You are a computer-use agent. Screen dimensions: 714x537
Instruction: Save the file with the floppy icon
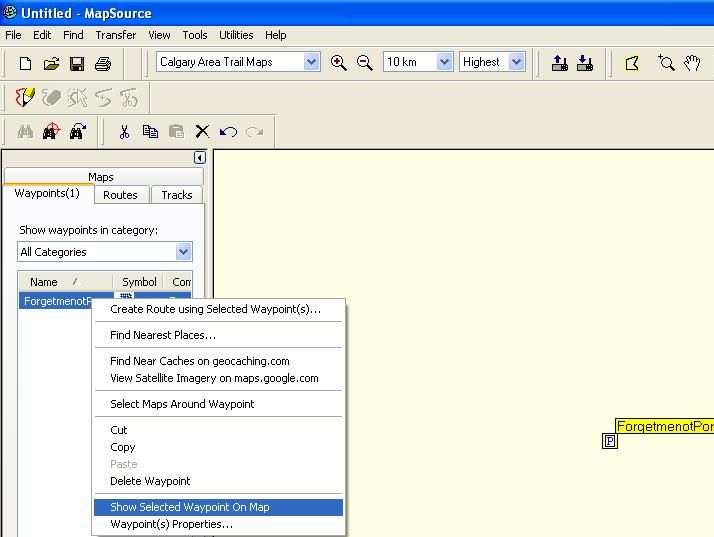point(77,63)
